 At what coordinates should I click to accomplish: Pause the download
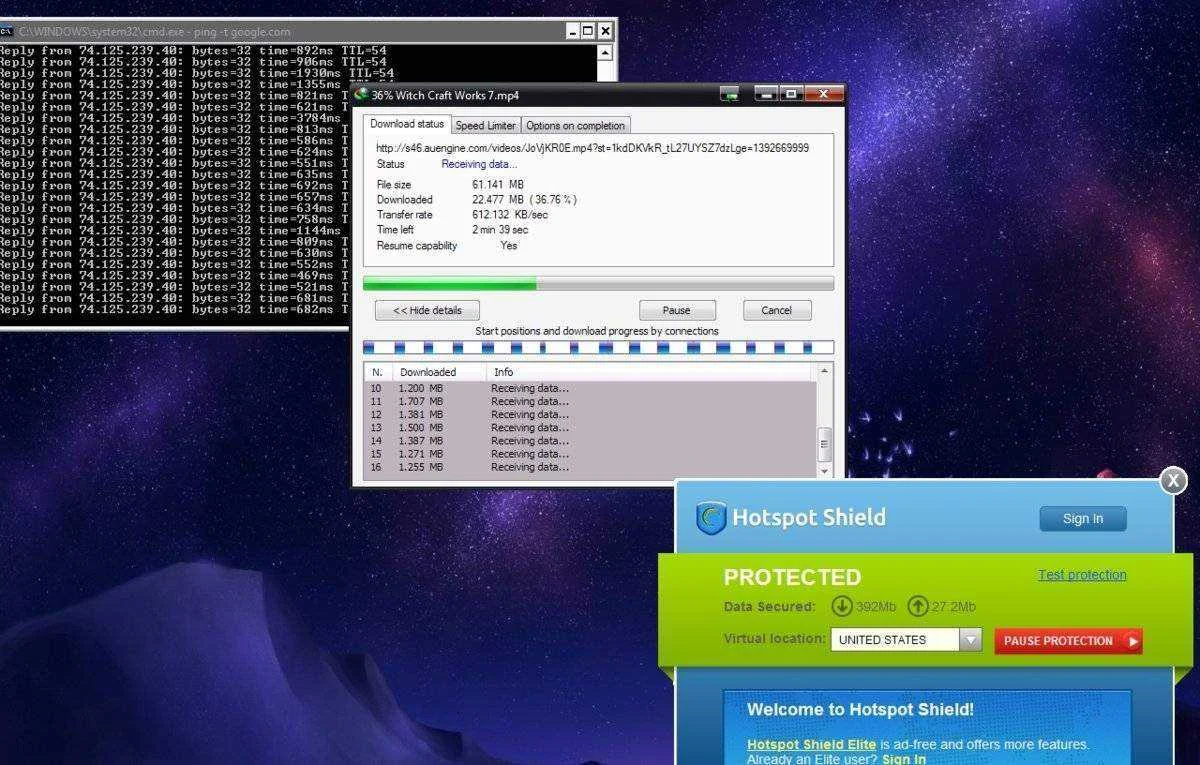[x=677, y=310]
